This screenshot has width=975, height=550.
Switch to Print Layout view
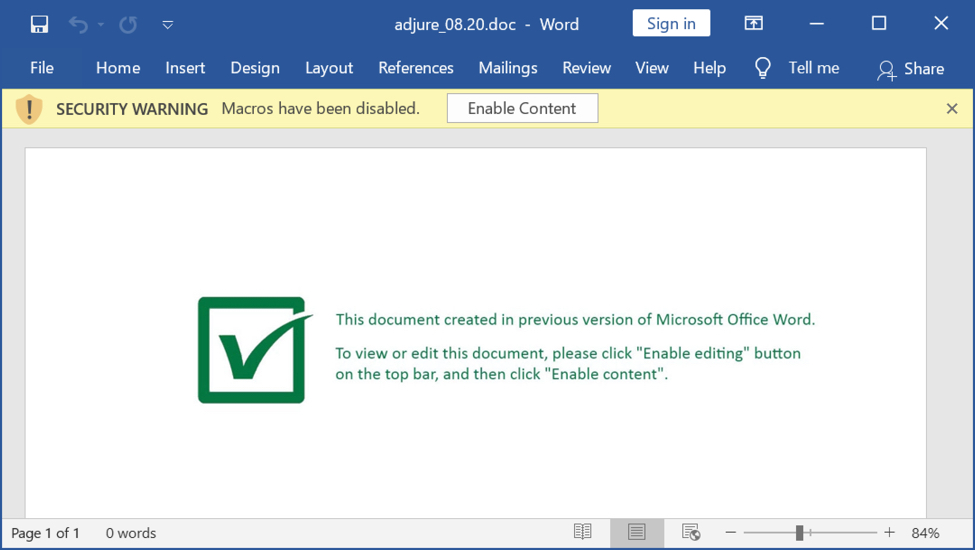(637, 533)
